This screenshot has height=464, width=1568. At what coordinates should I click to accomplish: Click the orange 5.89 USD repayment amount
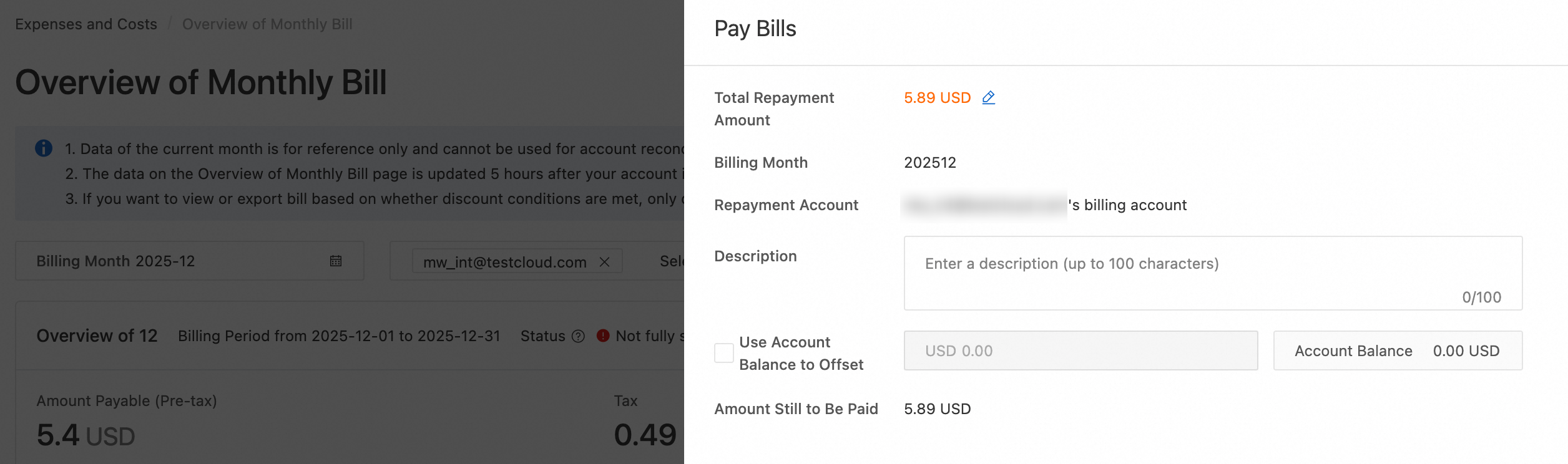[x=937, y=98]
